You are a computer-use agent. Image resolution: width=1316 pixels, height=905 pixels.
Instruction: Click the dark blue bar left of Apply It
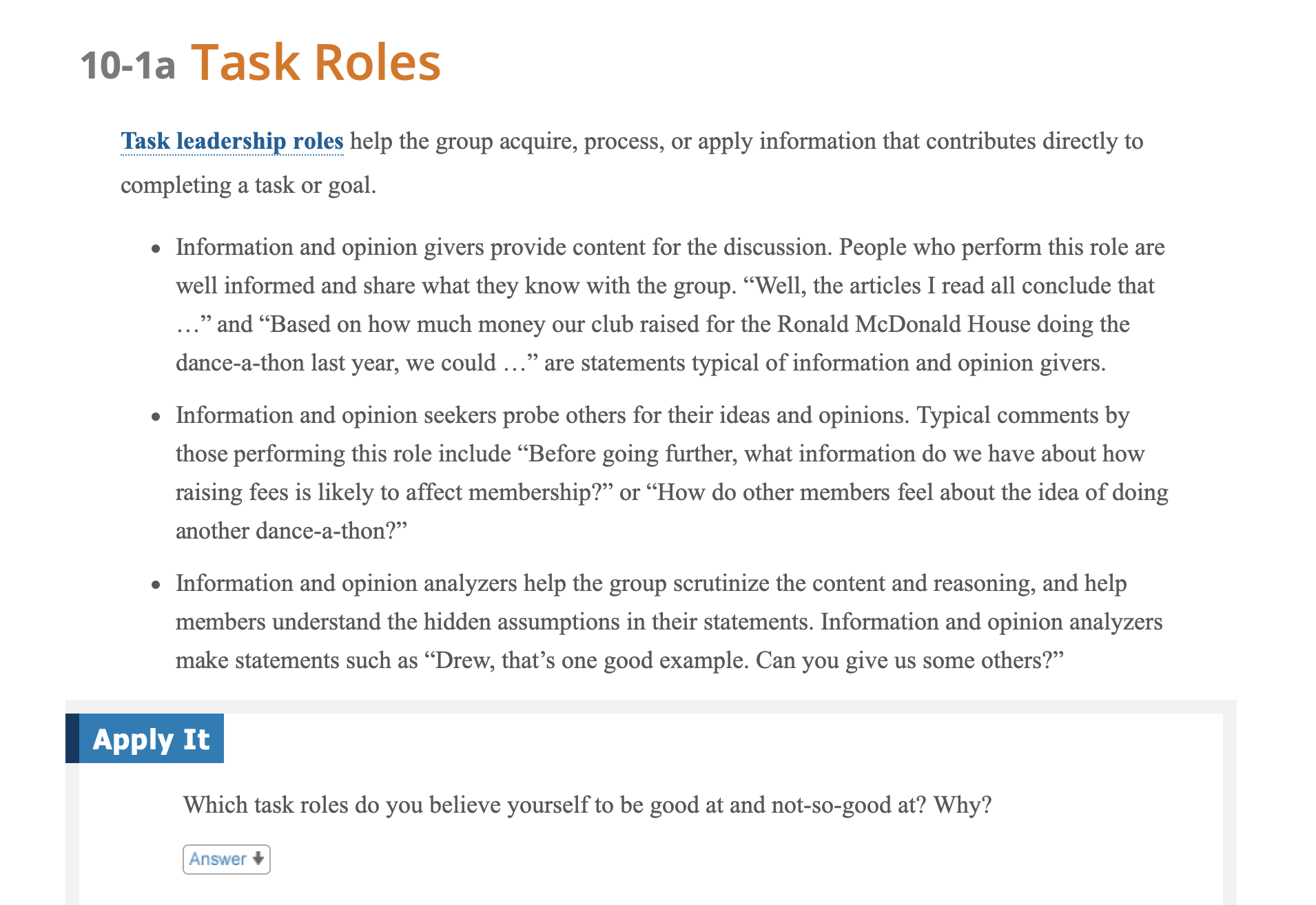(72, 738)
